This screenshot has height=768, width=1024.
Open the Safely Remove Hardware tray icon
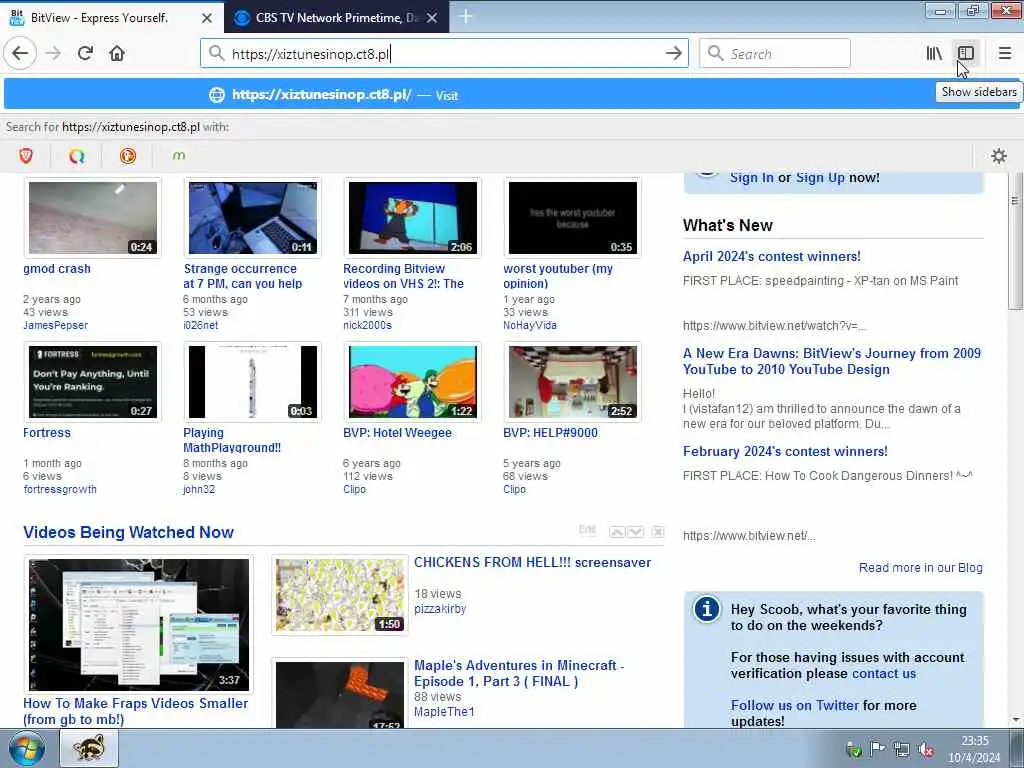click(x=853, y=750)
